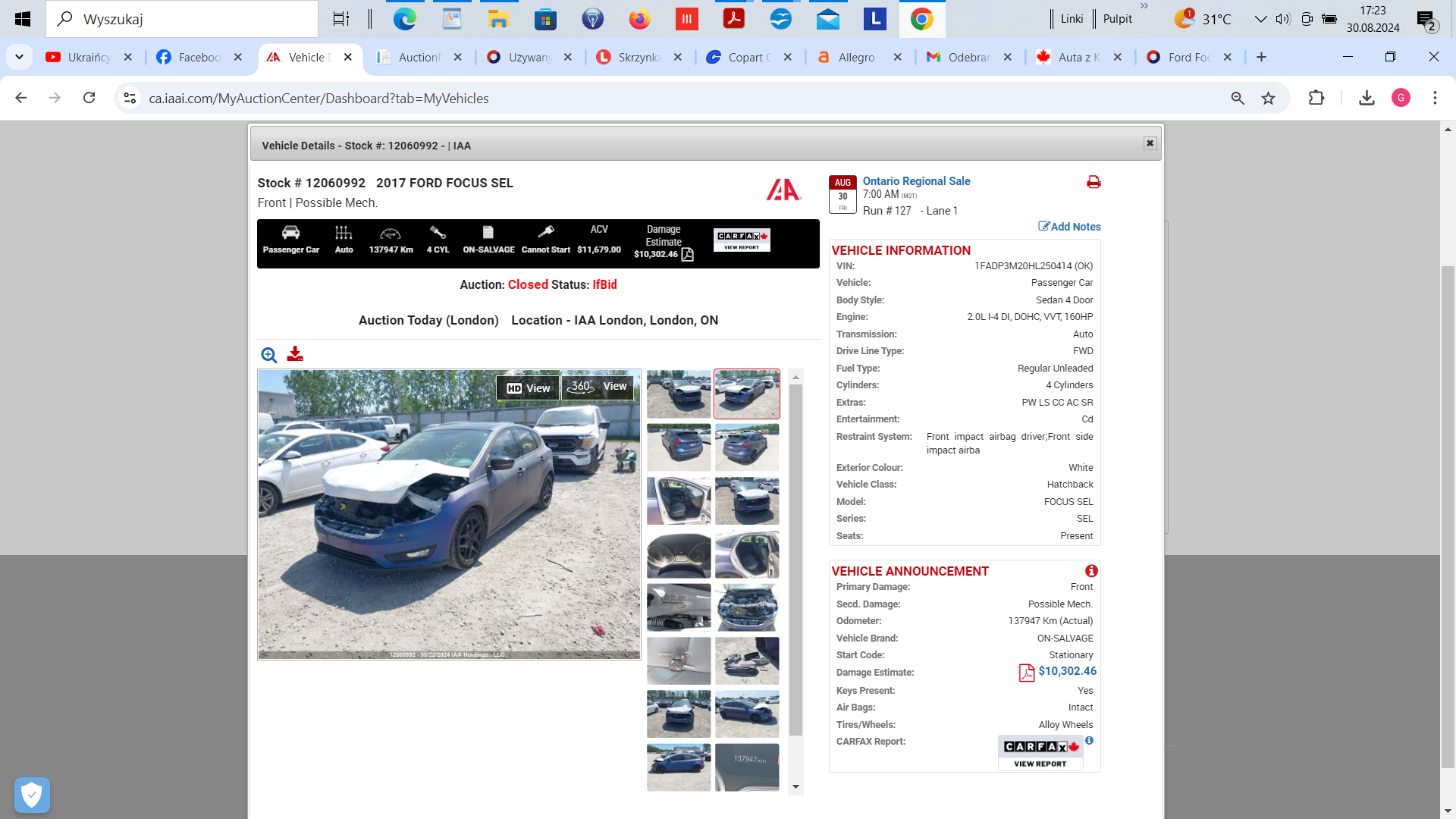The image size is (1456, 819).
Task: Open the zoom magnifier in address bar
Action: point(1238,98)
